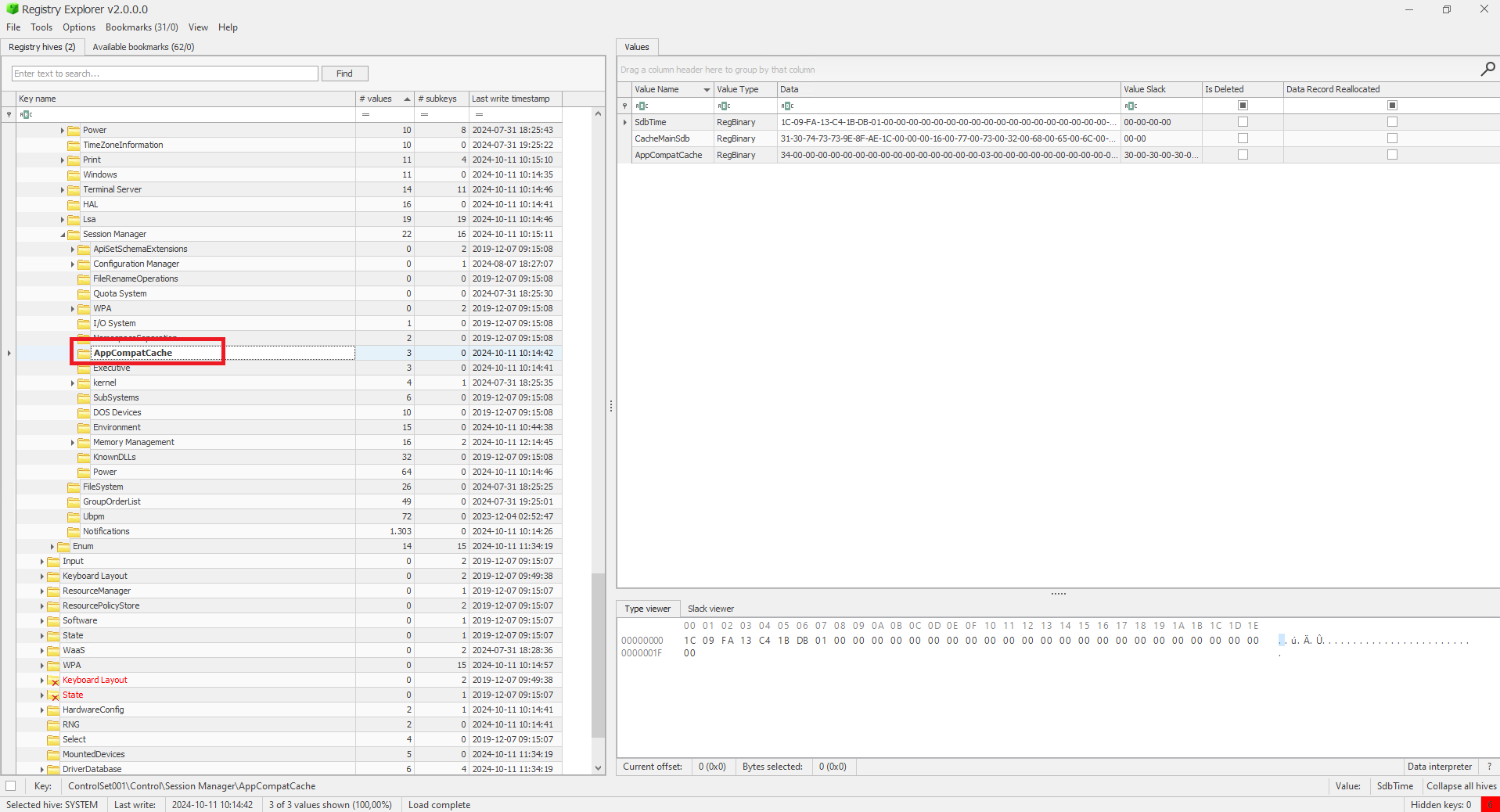Click the folder icon beside Notifications

pos(74,531)
